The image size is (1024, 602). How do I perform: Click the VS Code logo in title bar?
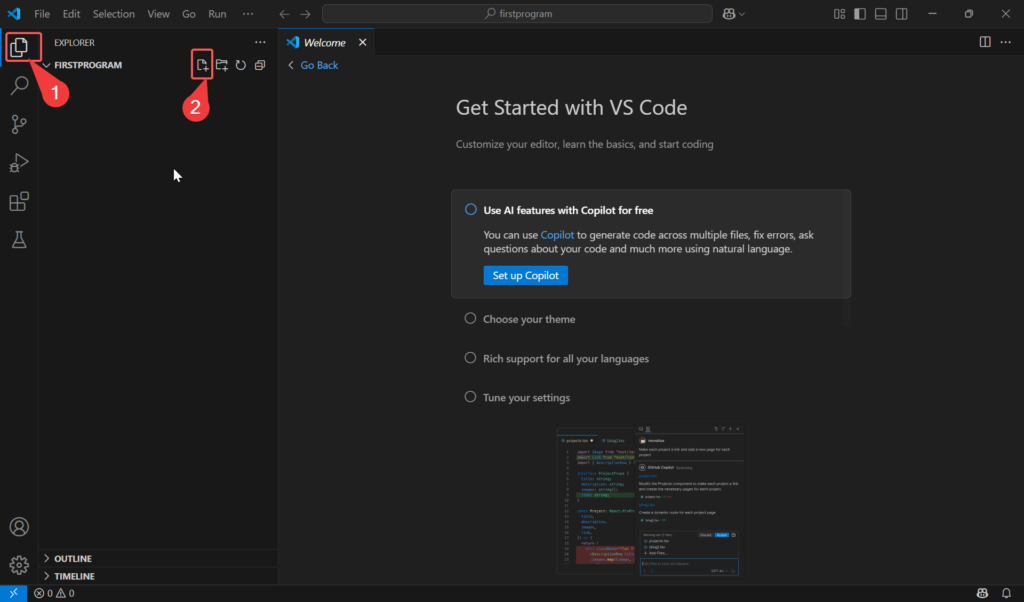point(14,14)
